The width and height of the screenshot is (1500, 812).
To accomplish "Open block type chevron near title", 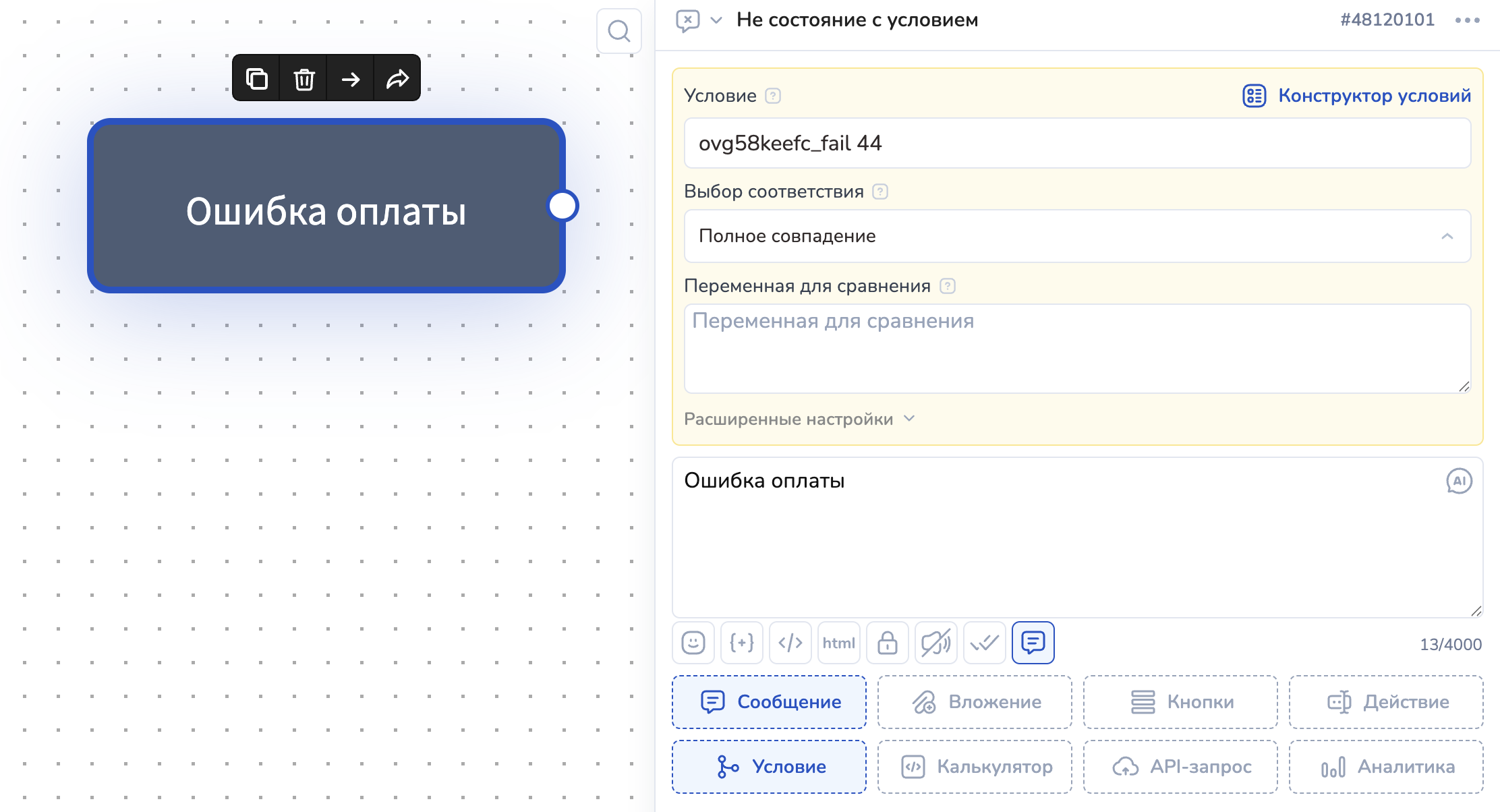I will coord(716,20).
